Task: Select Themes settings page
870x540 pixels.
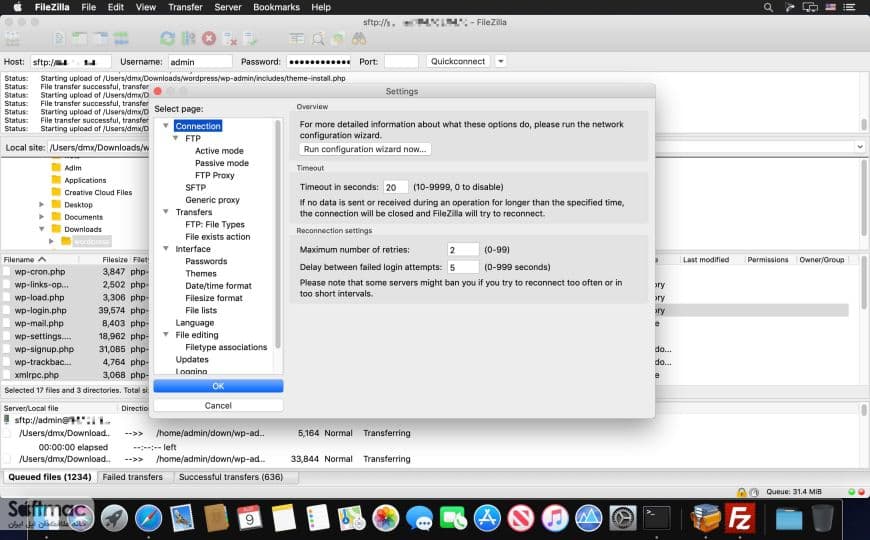Action: pyautogui.click(x=201, y=274)
